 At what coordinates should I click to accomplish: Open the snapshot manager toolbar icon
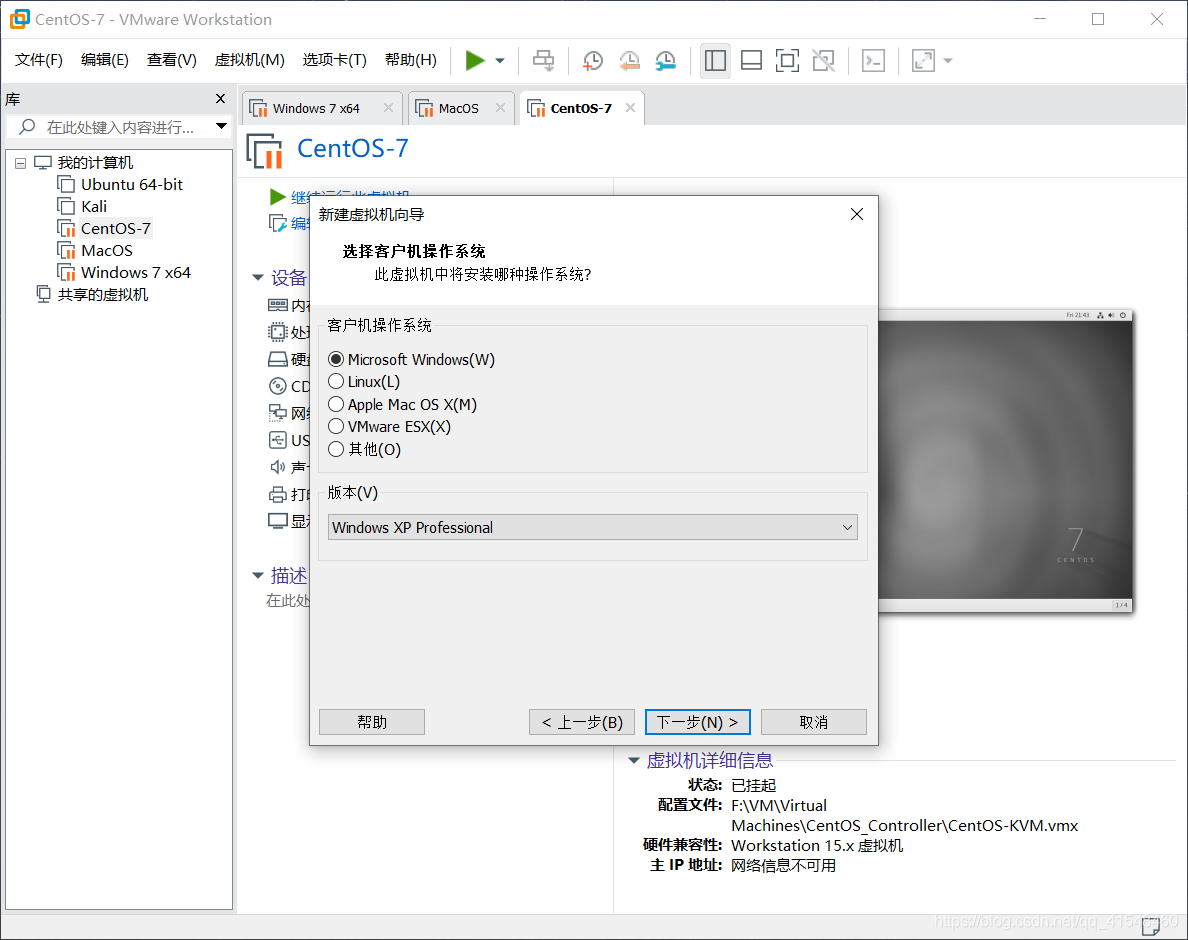coord(665,61)
